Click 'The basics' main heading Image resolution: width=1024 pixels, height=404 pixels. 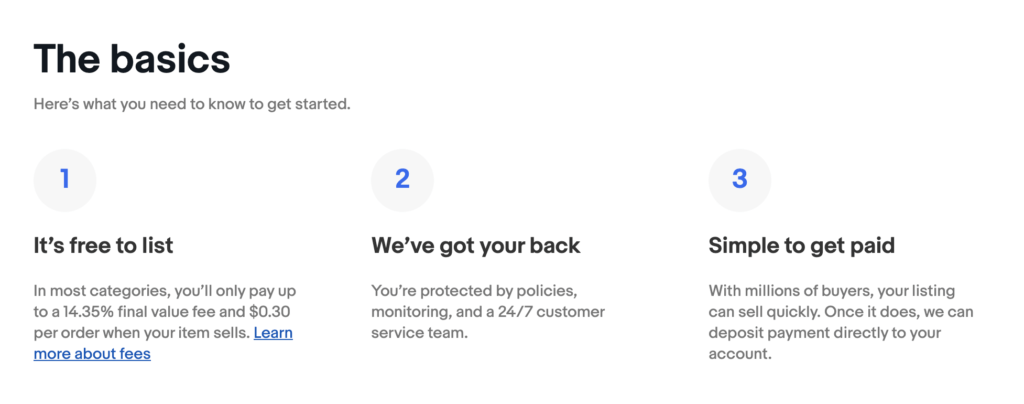[x=132, y=59]
